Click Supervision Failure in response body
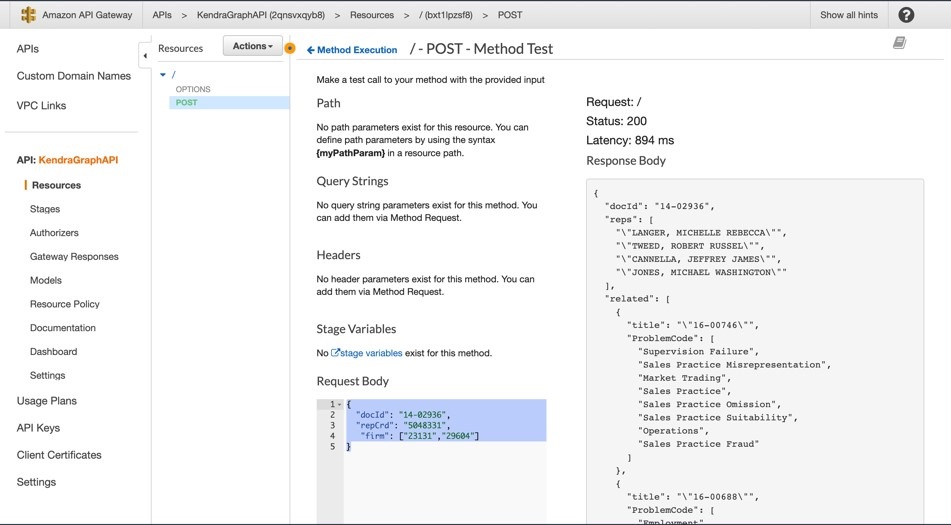Screen dimensions: 951x525 (x=697, y=352)
